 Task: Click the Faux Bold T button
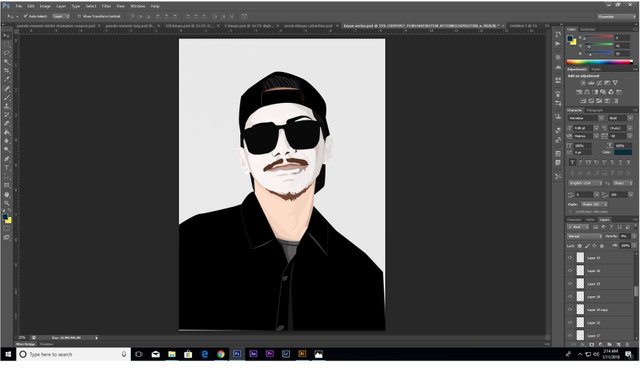pos(572,162)
